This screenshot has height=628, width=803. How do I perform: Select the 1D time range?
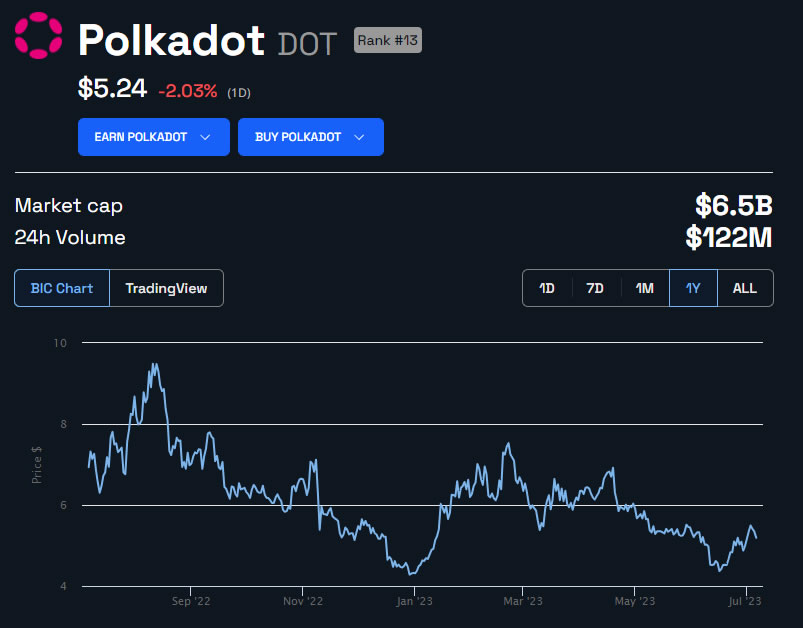point(547,288)
